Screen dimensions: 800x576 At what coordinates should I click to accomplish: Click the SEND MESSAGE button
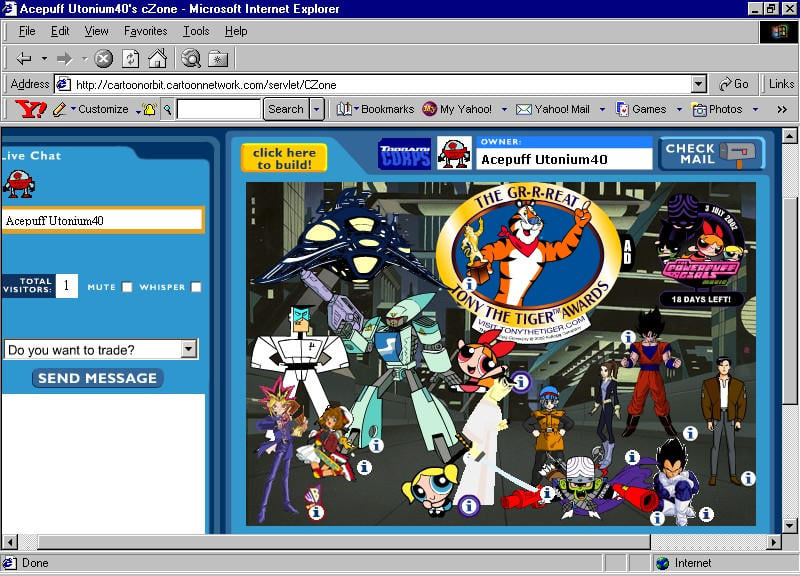[97, 378]
